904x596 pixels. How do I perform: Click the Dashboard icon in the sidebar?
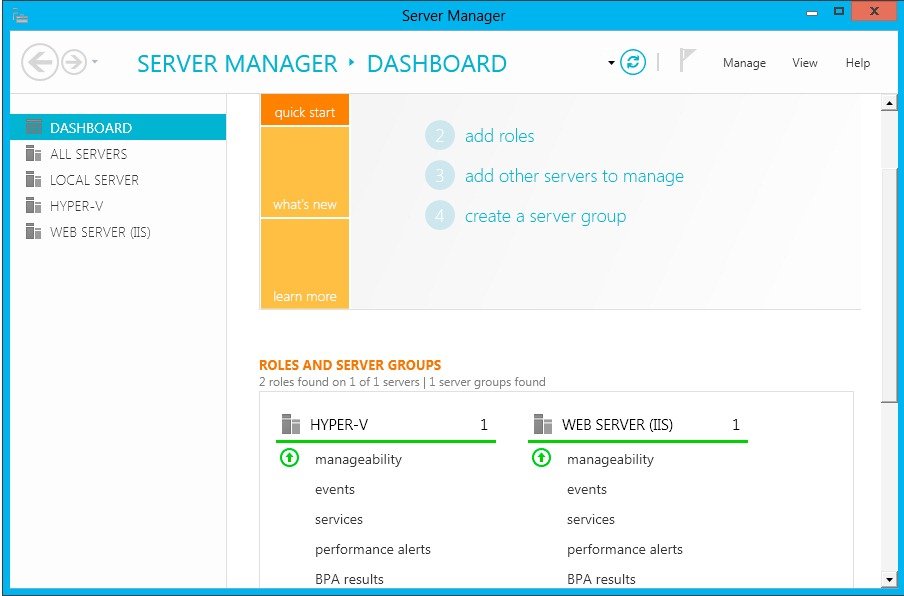[x=34, y=127]
